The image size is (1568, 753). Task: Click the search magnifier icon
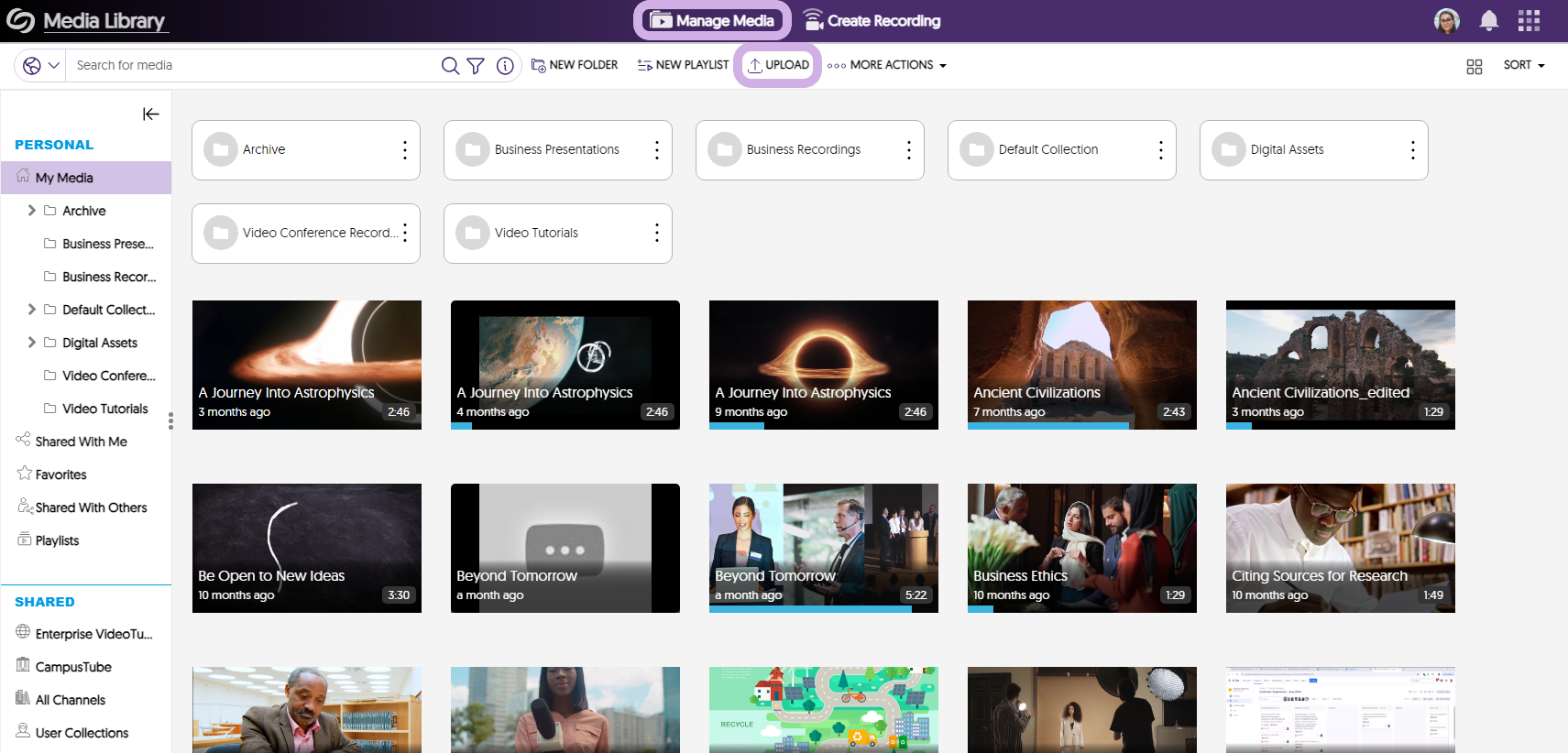pos(450,65)
